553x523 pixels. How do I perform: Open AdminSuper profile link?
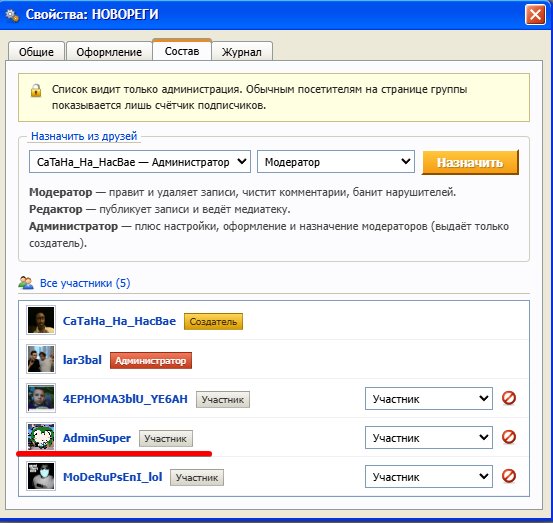coord(97,438)
